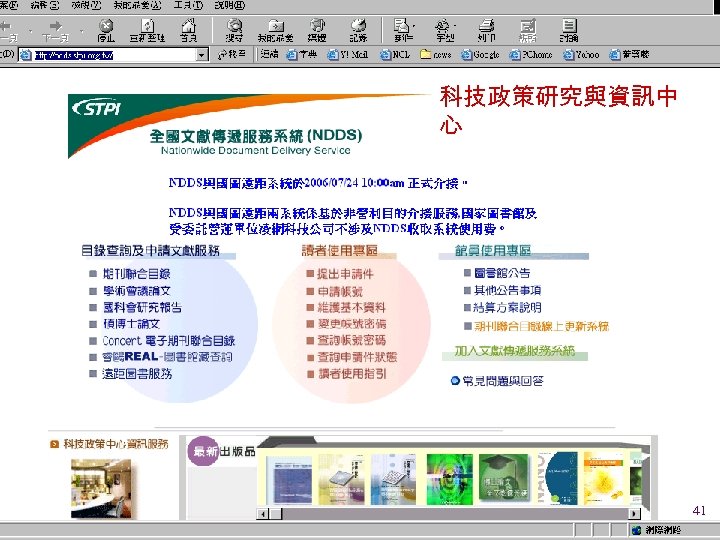Open the 工具(T) menu
720x540 pixels.
click(188, 6)
